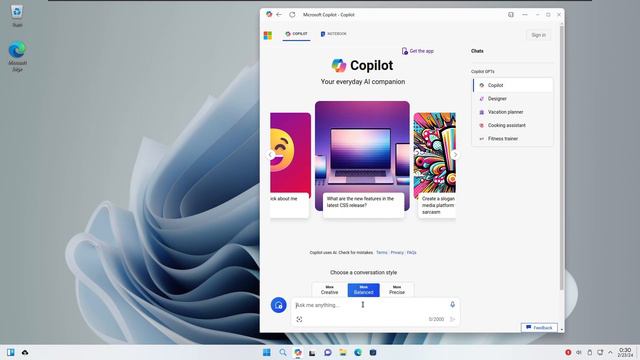Click the Copilot app icon in title bar
Image resolution: width=640 pixels, height=360 pixels.
[x=269, y=14]
